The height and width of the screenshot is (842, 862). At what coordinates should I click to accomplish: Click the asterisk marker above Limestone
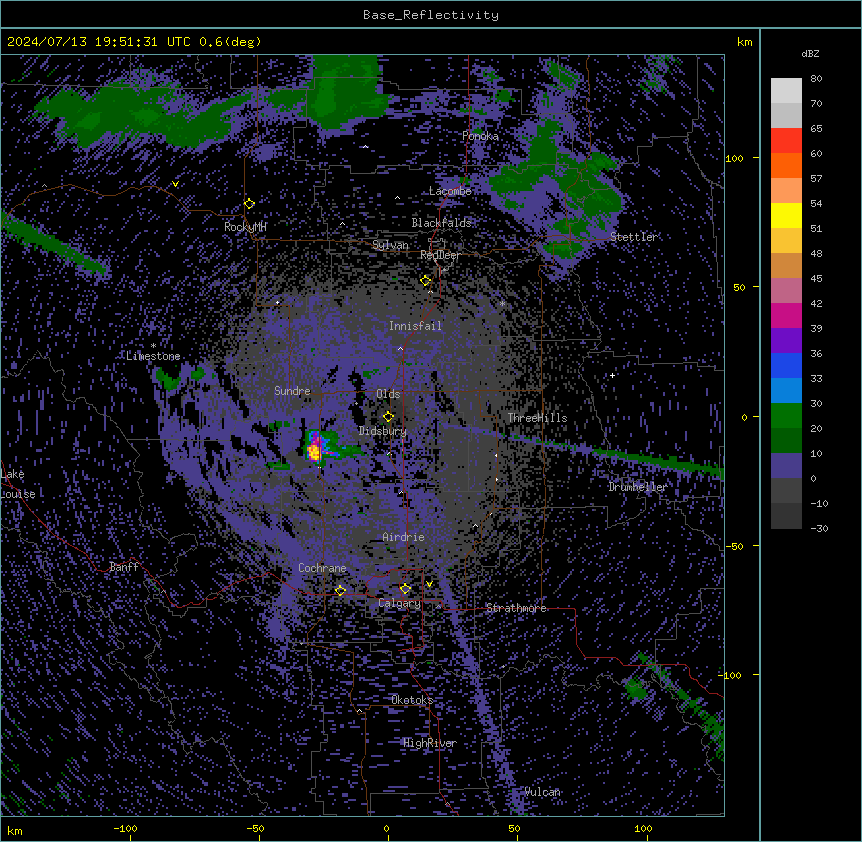click(x=153, y=346)
